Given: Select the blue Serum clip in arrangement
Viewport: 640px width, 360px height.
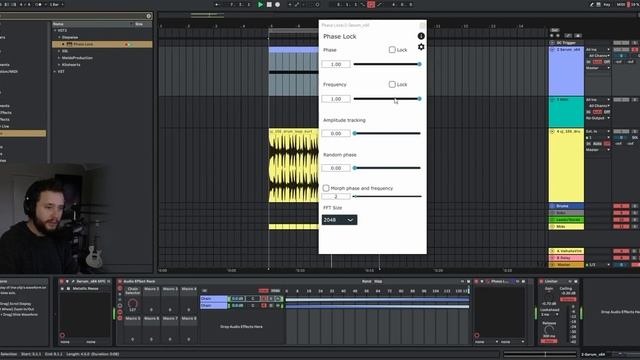Looking at the screenshot, I should (293, 50).
